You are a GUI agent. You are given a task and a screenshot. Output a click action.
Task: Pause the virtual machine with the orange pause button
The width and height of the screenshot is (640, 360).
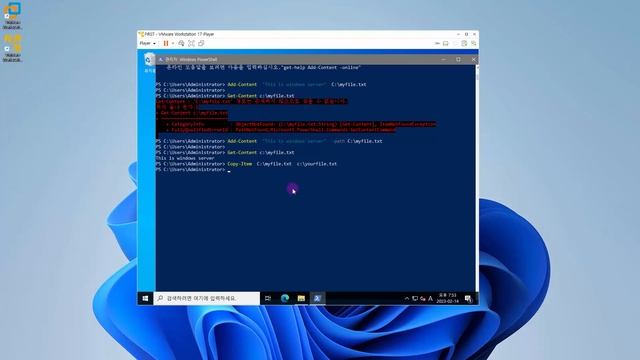pos(166,43)
